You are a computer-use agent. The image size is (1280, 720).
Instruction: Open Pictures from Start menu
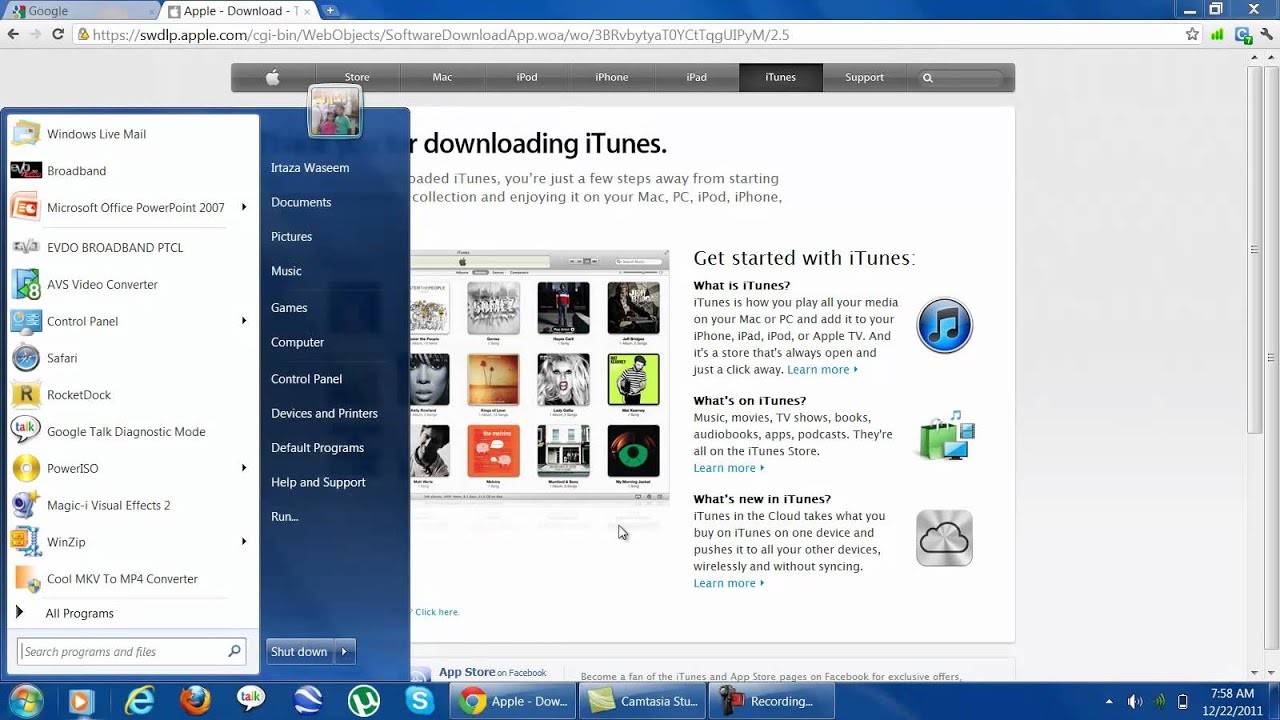(291, 237)
